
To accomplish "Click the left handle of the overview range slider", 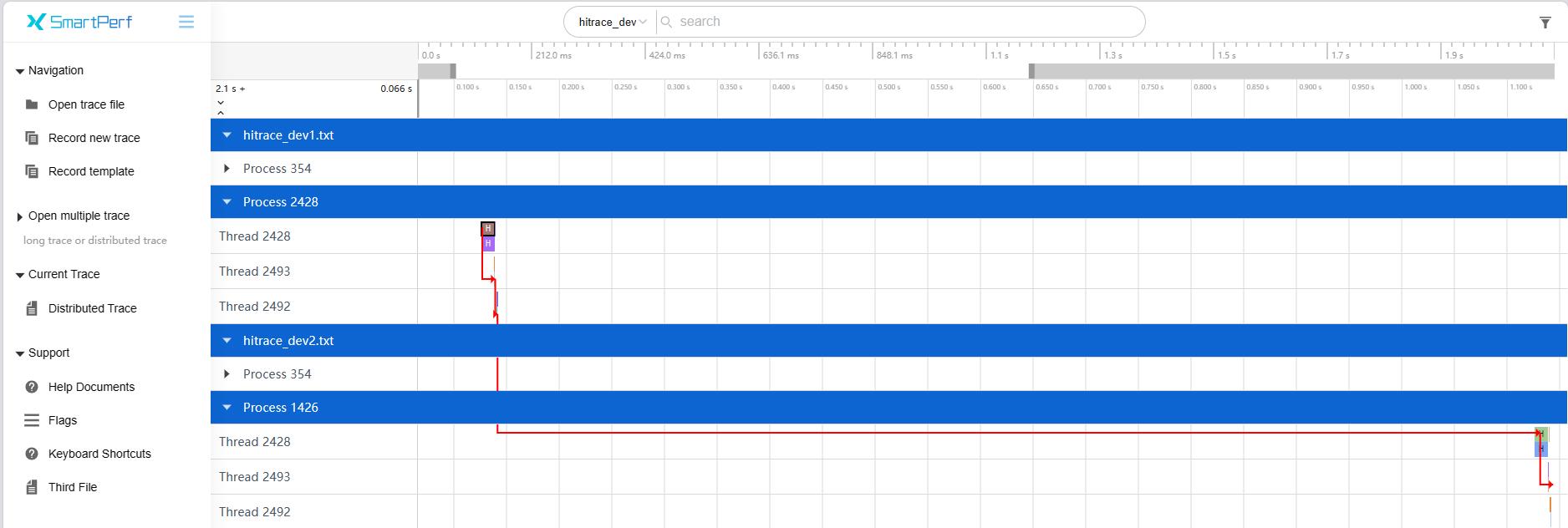I will (453, 71).
